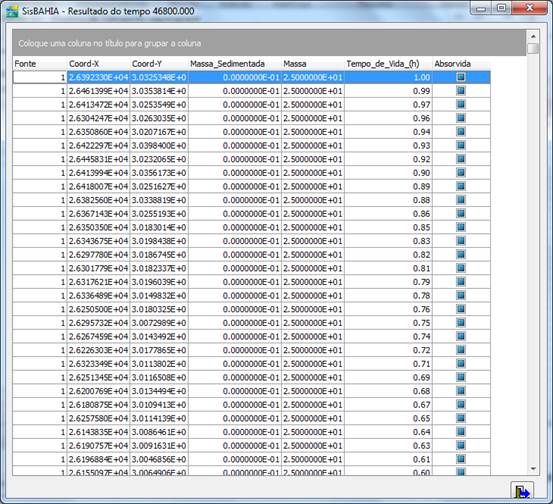The image size is (553, 504).
Task: Toggle Absorvida checkbox in row with 1.00
Action: coord(461,77)
